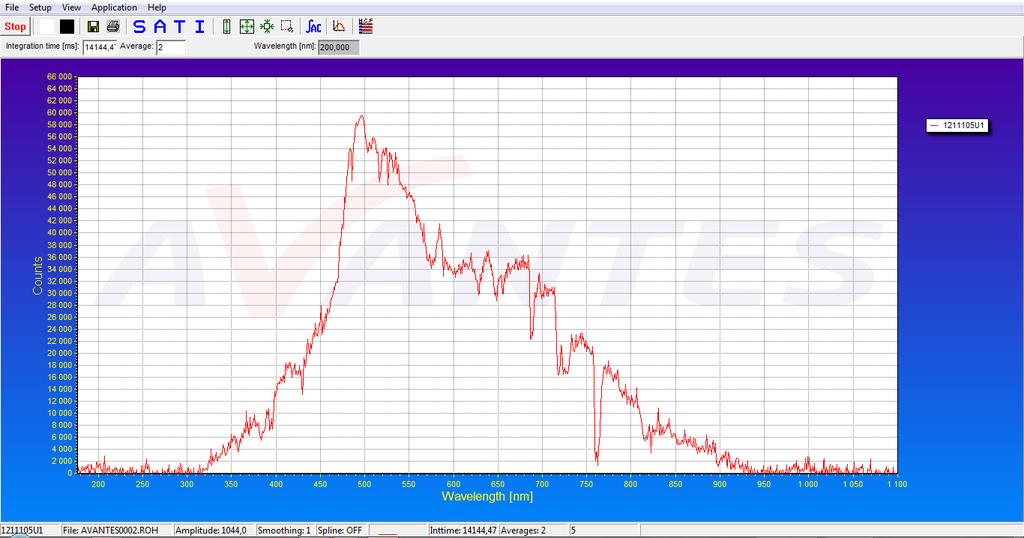Click the deep absorption dip near 760 nm
1024x538 pixels.
click(x=597, y=460)
